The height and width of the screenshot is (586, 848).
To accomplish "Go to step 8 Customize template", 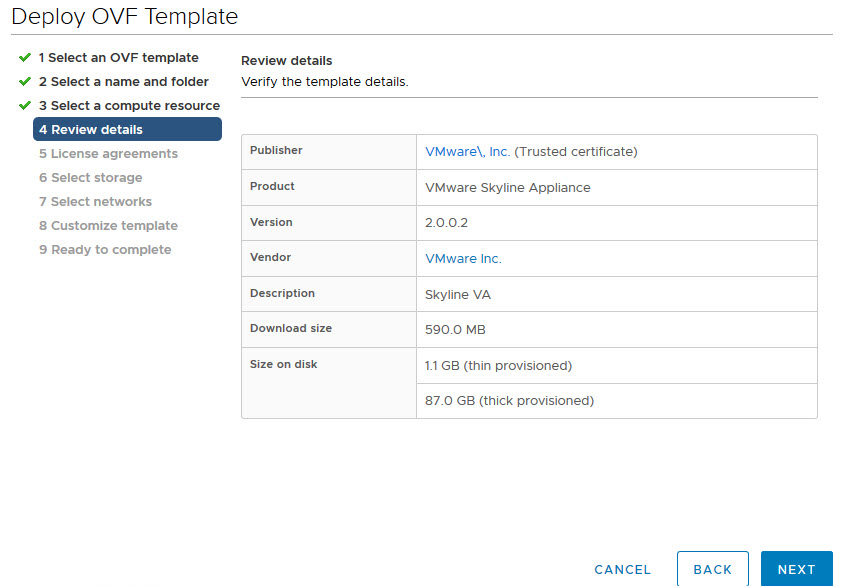I will (108, 226).
